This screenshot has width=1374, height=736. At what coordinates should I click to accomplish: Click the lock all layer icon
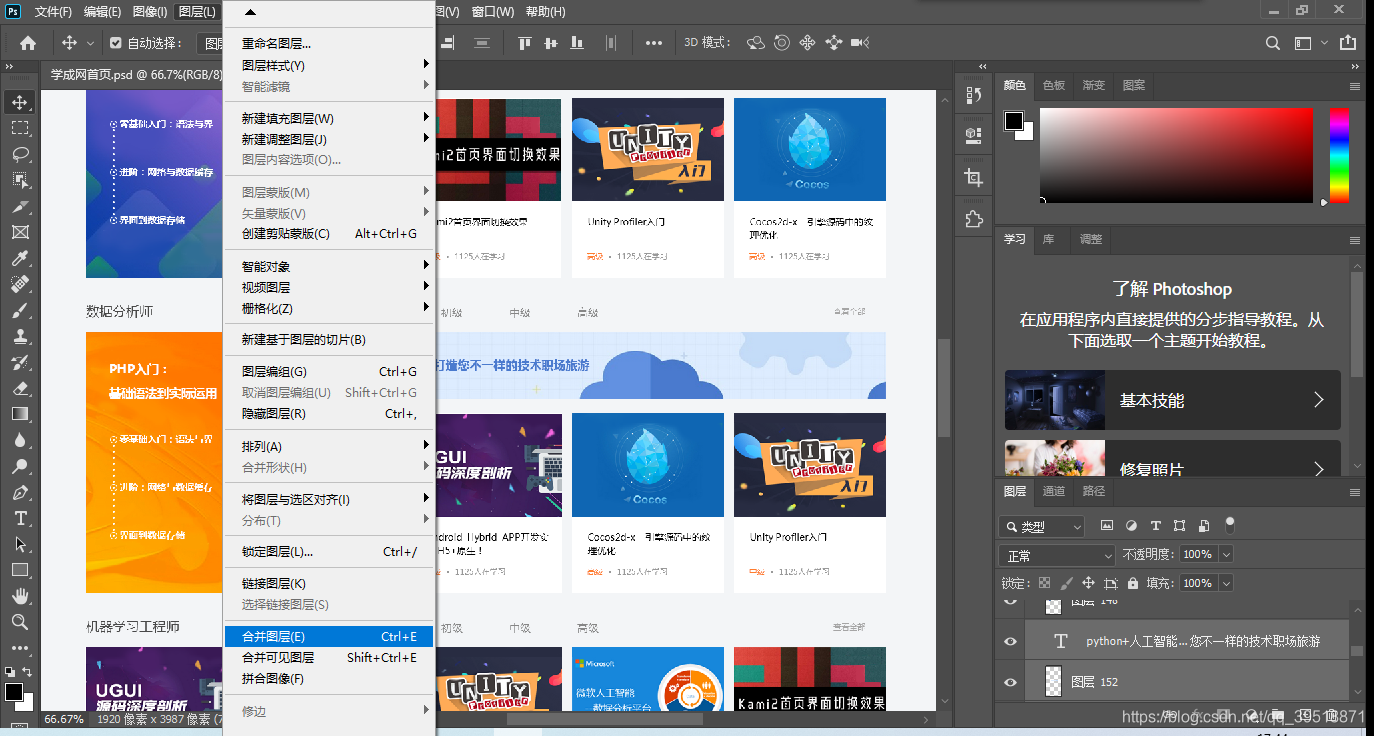tap(1132, 583)
